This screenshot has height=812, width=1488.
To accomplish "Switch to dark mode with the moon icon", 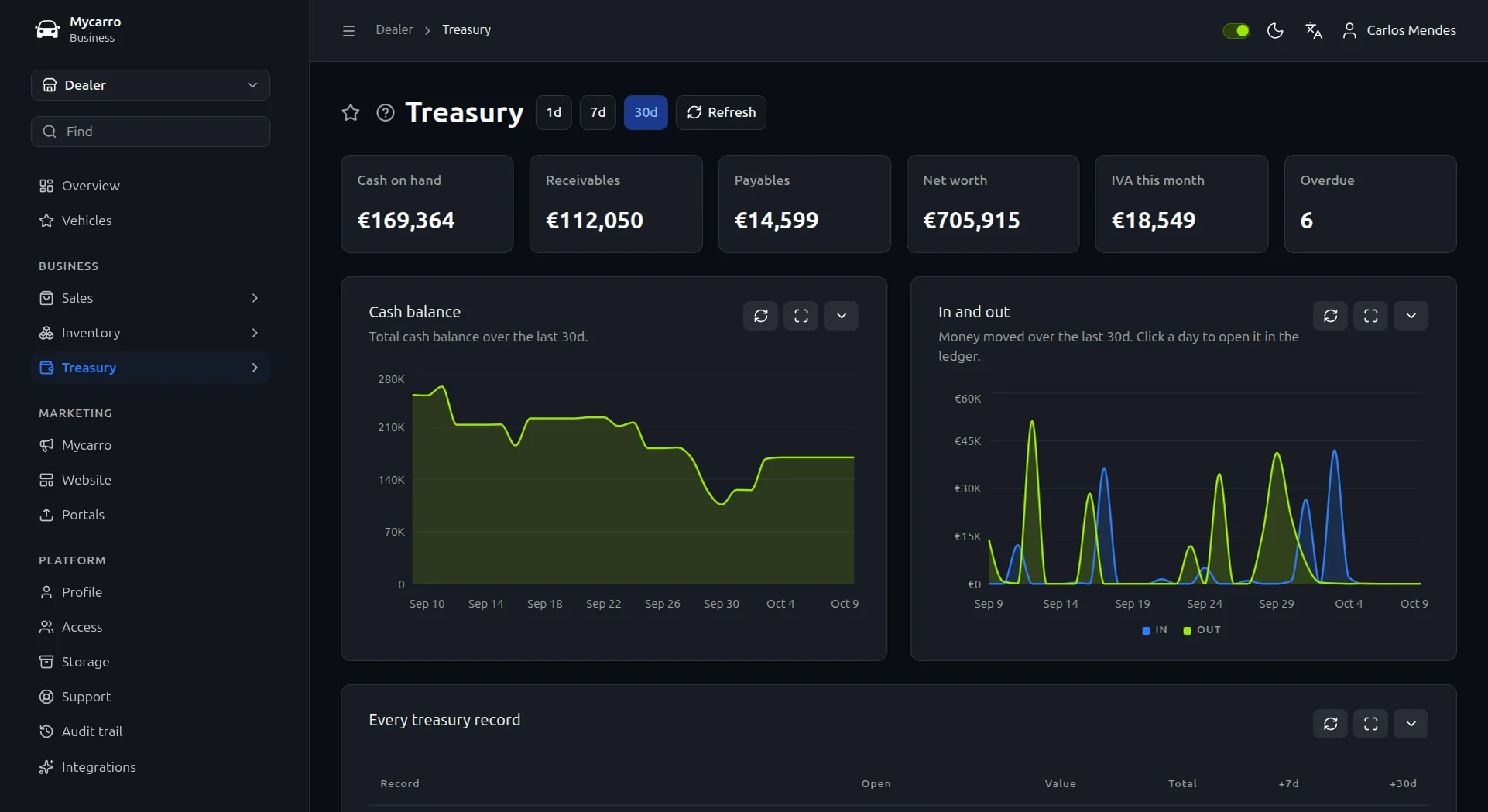I will click(1275, 30).
